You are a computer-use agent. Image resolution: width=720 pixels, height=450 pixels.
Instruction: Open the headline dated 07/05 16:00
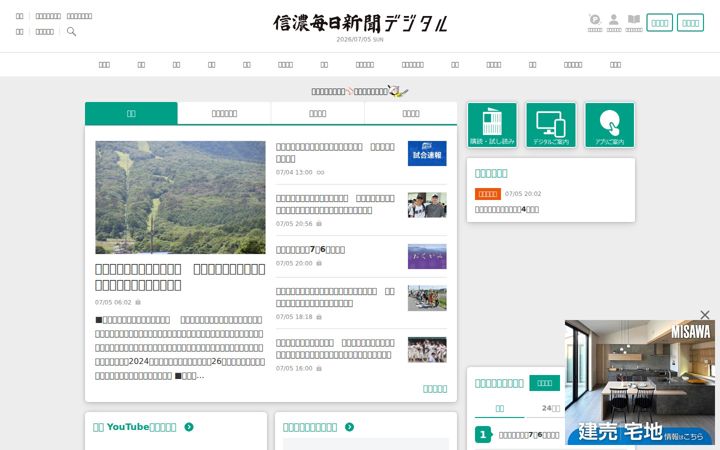coord(335,349)
